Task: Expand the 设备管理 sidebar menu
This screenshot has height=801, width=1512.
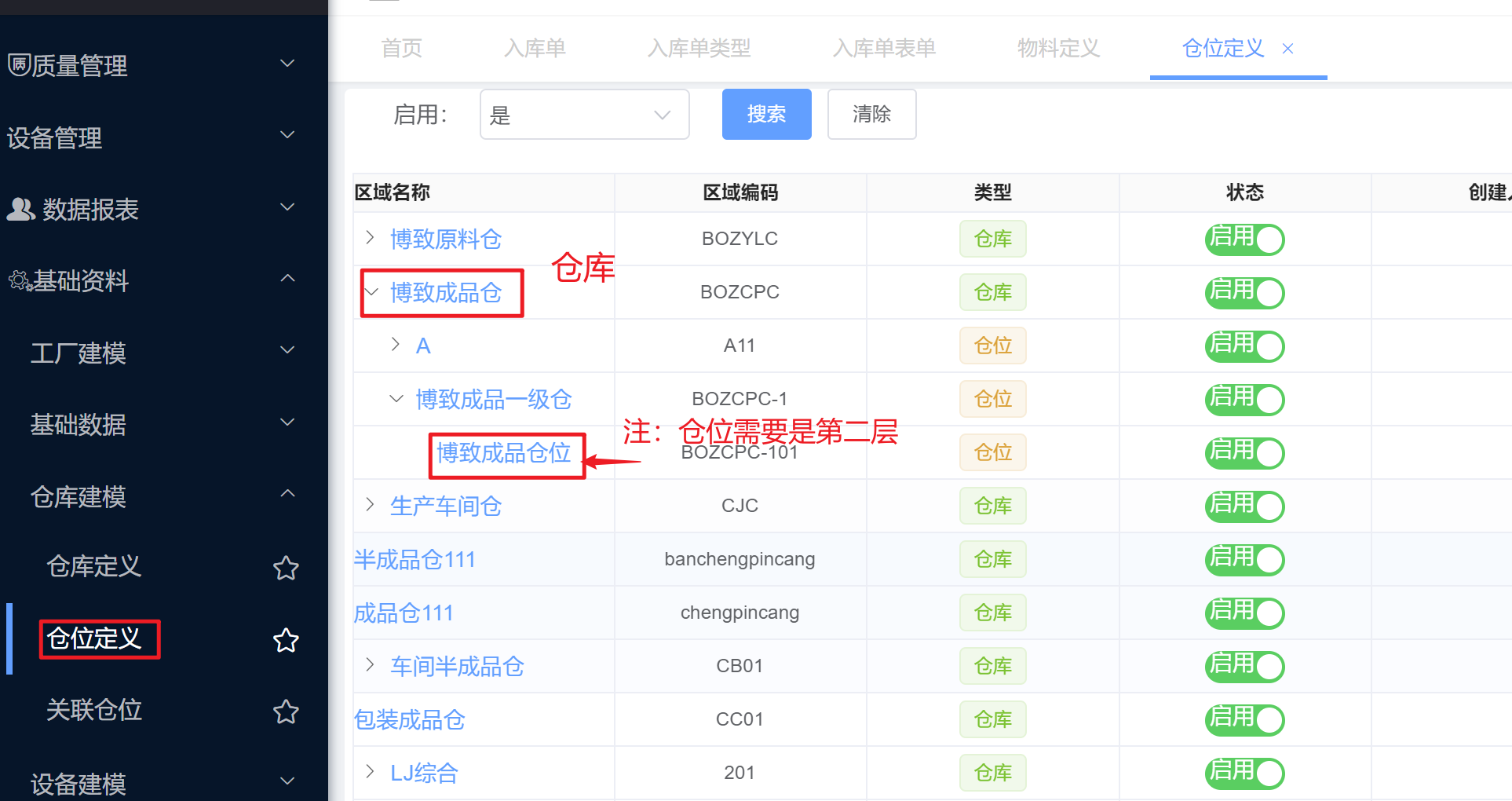Action: (149, 137)
